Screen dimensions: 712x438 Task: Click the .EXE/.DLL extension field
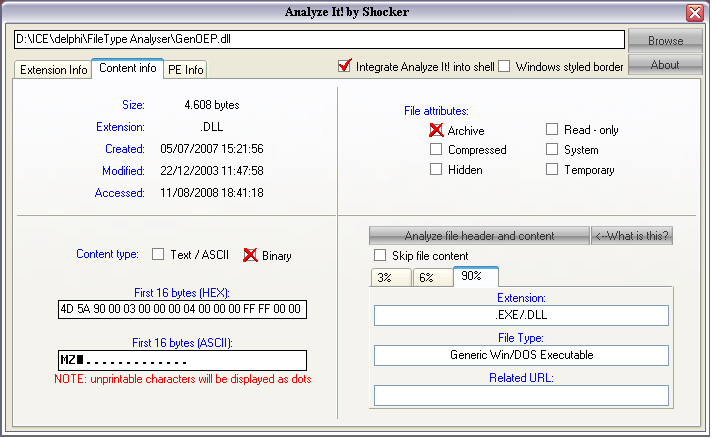pyautogui.click(x=521, y=315)
